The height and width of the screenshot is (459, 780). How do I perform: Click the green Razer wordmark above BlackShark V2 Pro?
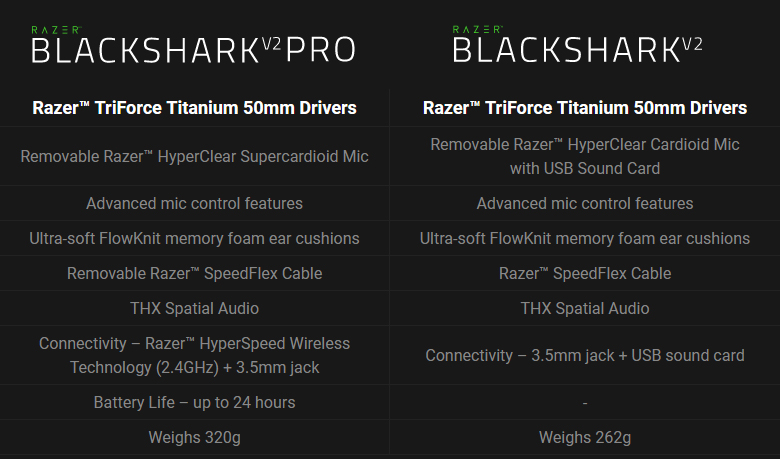(x=56, y=30)
